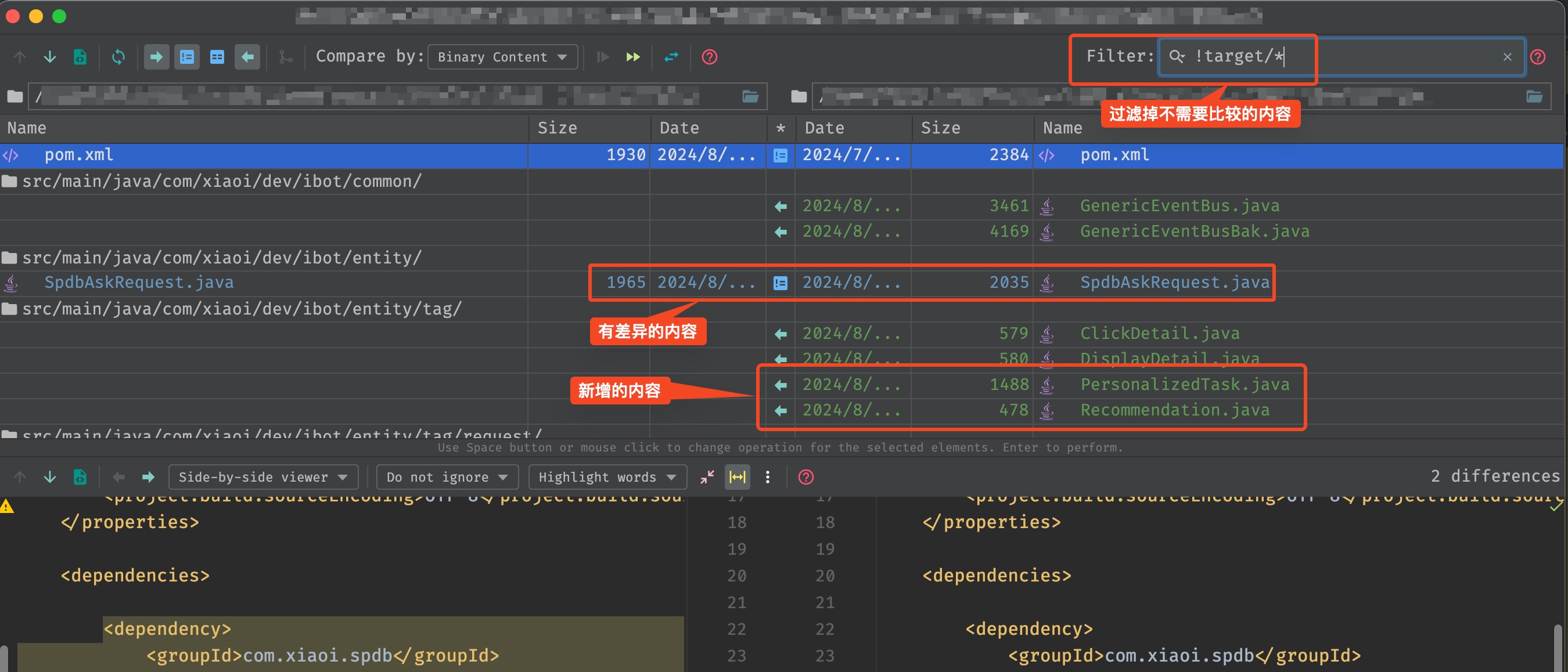Click the left Size column header
The width and height of the screenshot is (1568, 672).
(x=557, y=128)
